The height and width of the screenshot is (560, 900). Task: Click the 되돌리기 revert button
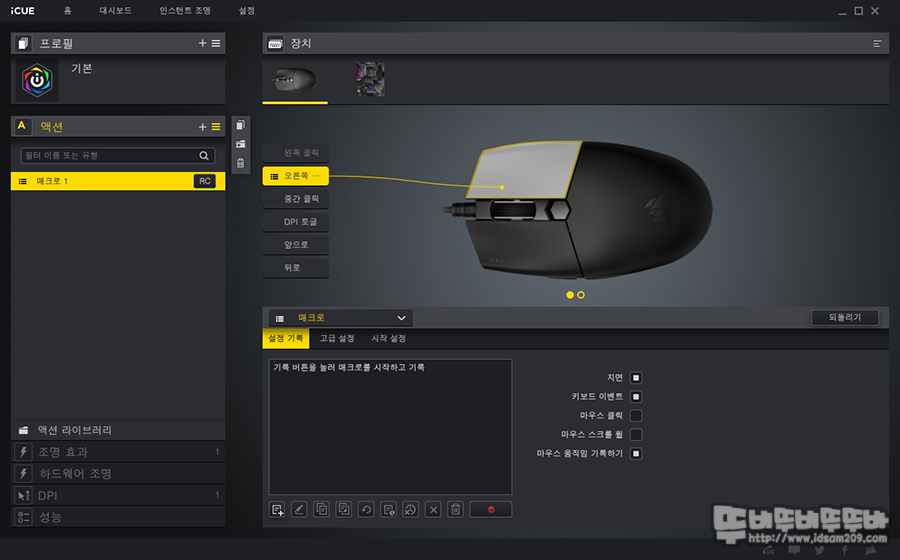pos(845,317)
